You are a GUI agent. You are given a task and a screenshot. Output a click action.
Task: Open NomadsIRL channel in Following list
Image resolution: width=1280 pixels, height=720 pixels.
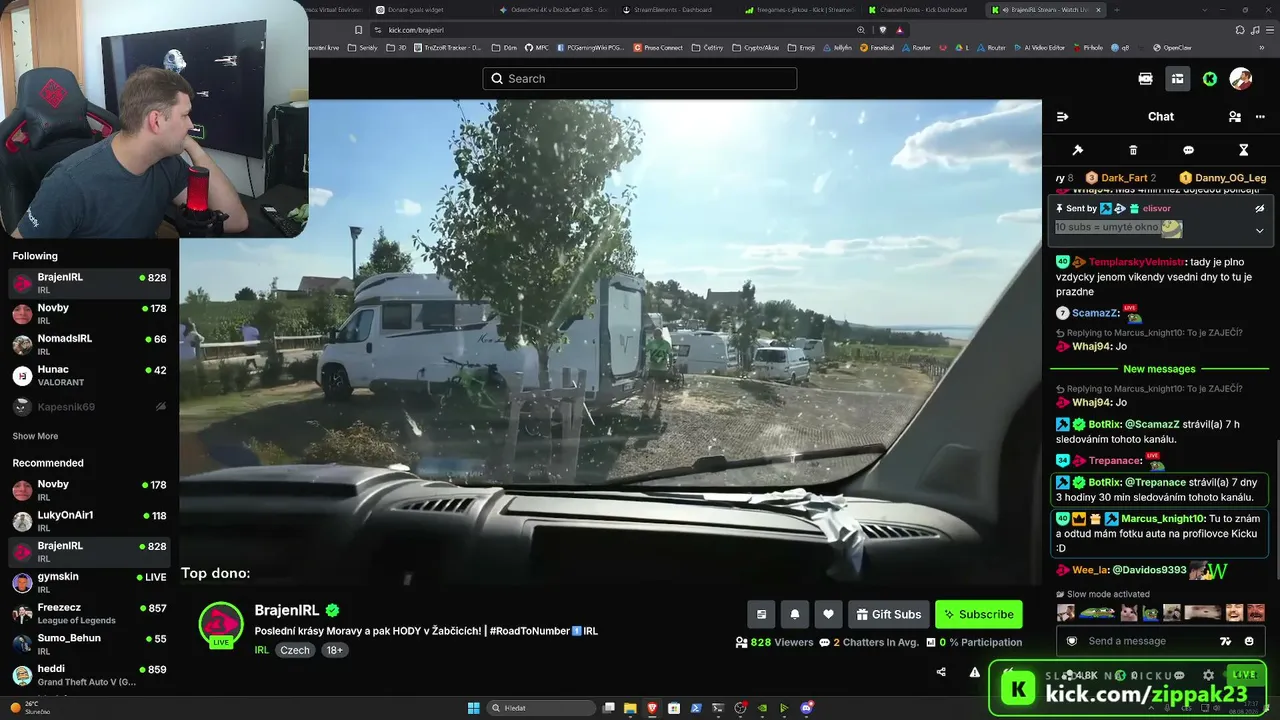pyautogui.click(x=89, y=345)
